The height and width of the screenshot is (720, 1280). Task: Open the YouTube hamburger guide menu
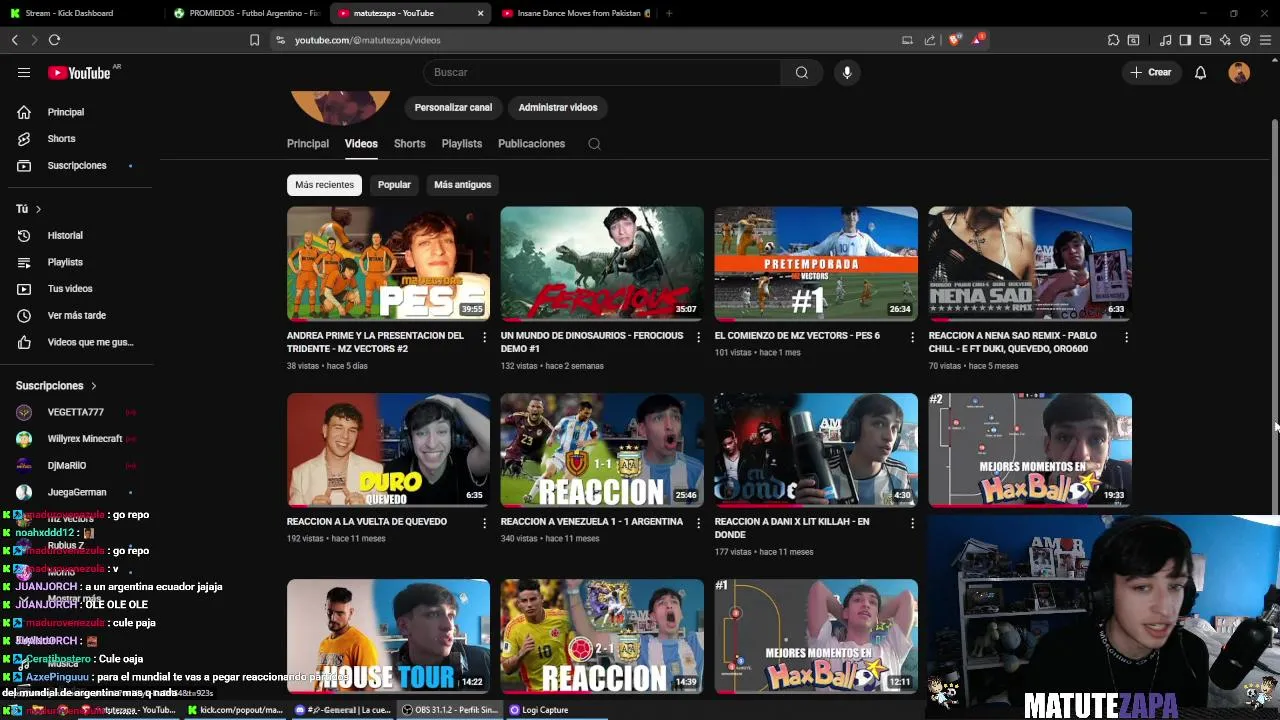click(24, 72)
